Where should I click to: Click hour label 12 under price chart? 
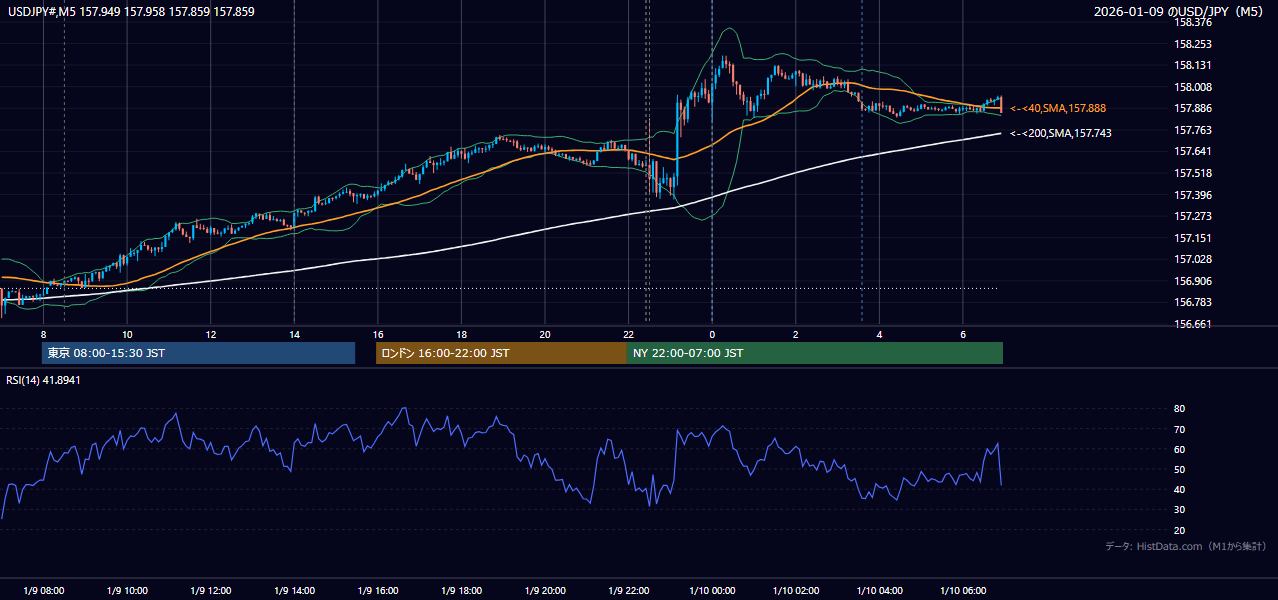tap(210, 334)
